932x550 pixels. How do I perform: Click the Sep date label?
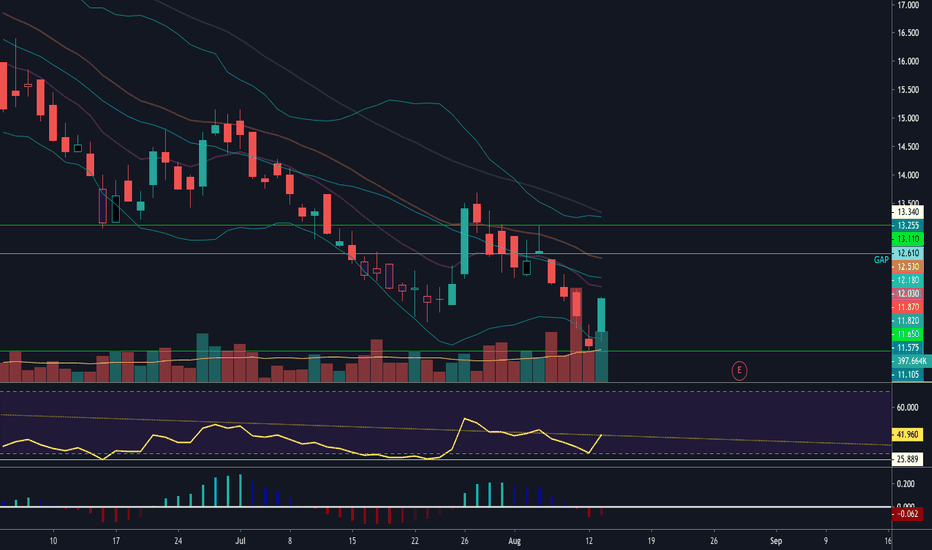coord(776,541)
